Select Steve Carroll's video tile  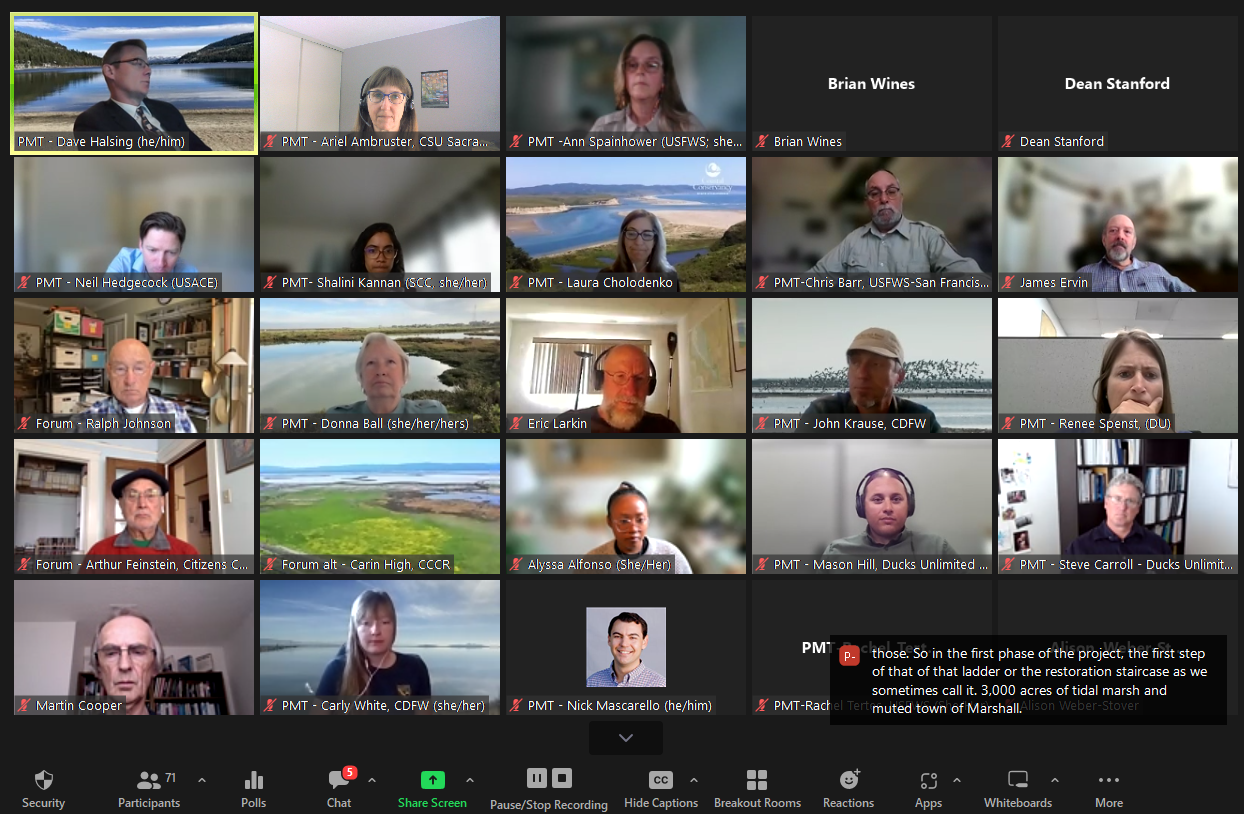[1118, 507]
